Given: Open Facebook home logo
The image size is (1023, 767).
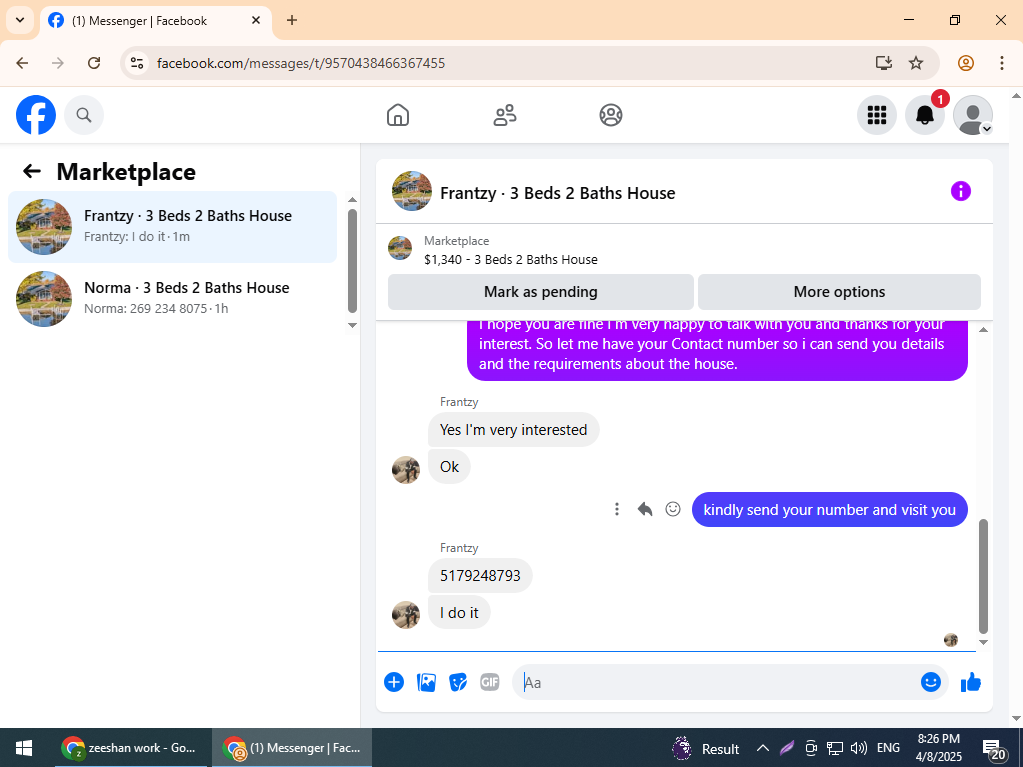Looking at the screenshot, I should tap(36, 115).
